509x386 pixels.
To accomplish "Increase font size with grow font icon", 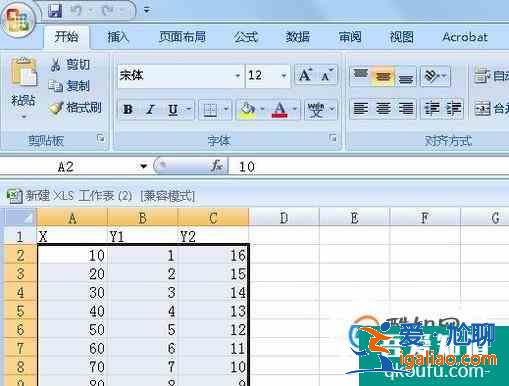I will click(x=305, y=75).
